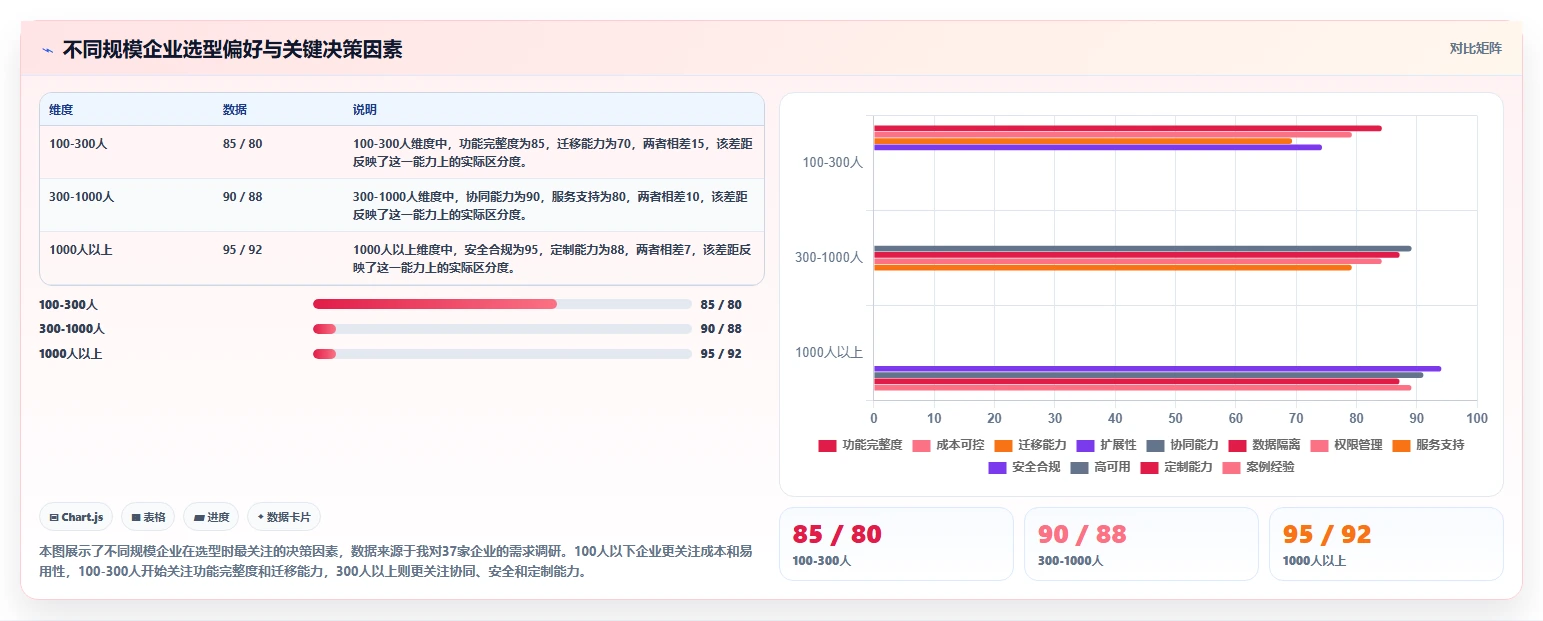
Task: Select the 数据卡片 chip
Action: tap(284, 517)
